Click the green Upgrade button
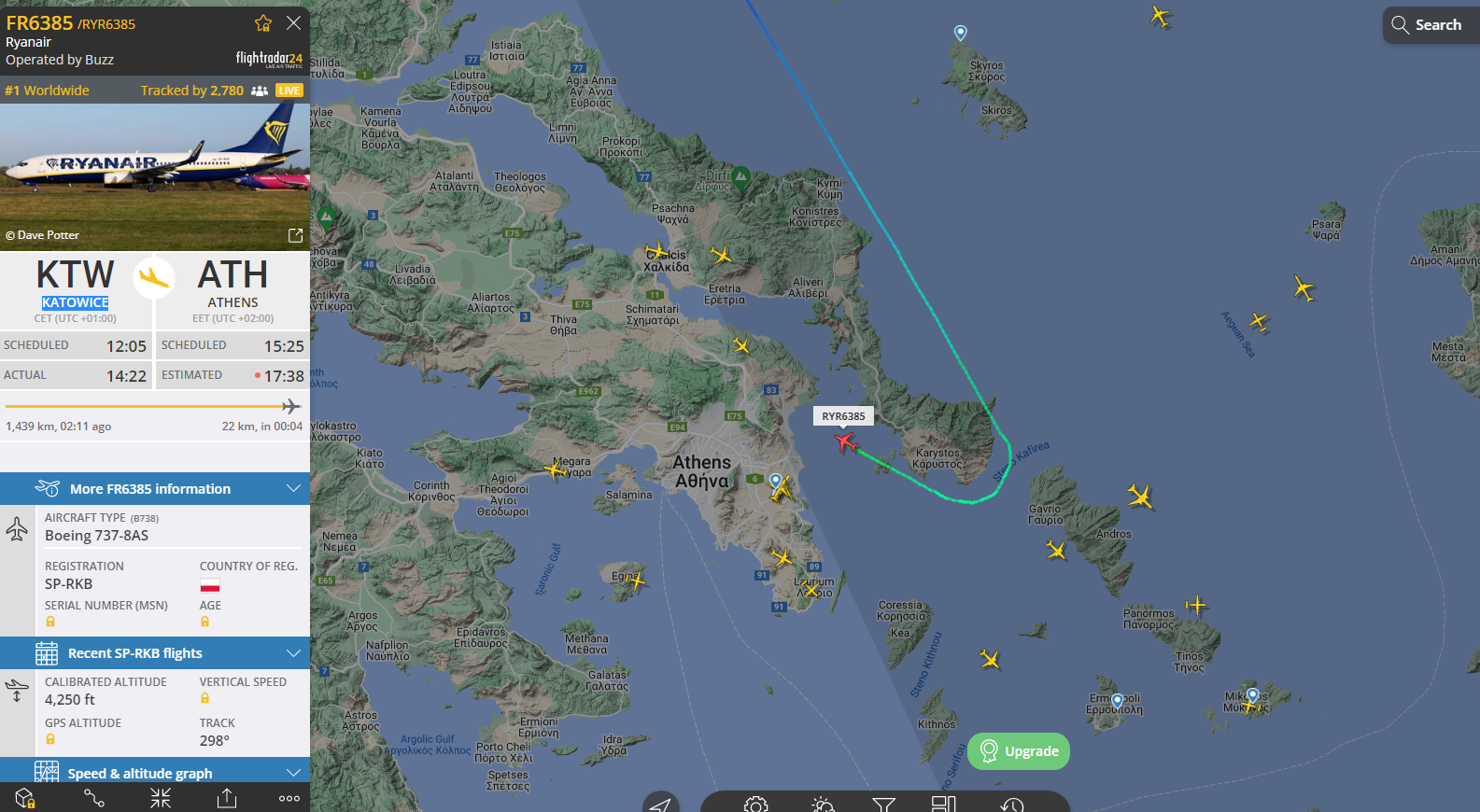The image size is (1480, 812). [x=1019, y=751]
